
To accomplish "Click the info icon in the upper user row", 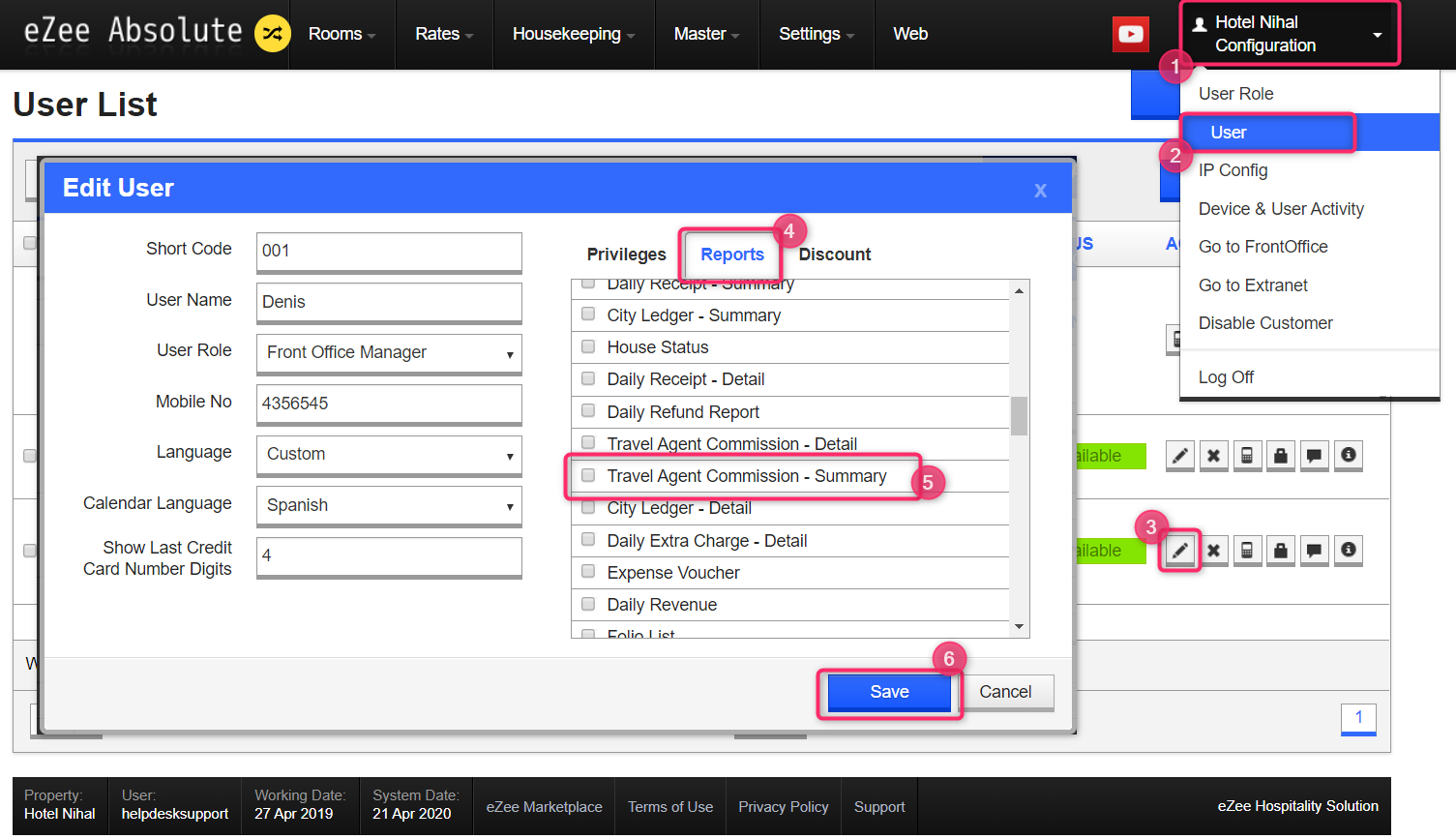I will coord(1349,456).
